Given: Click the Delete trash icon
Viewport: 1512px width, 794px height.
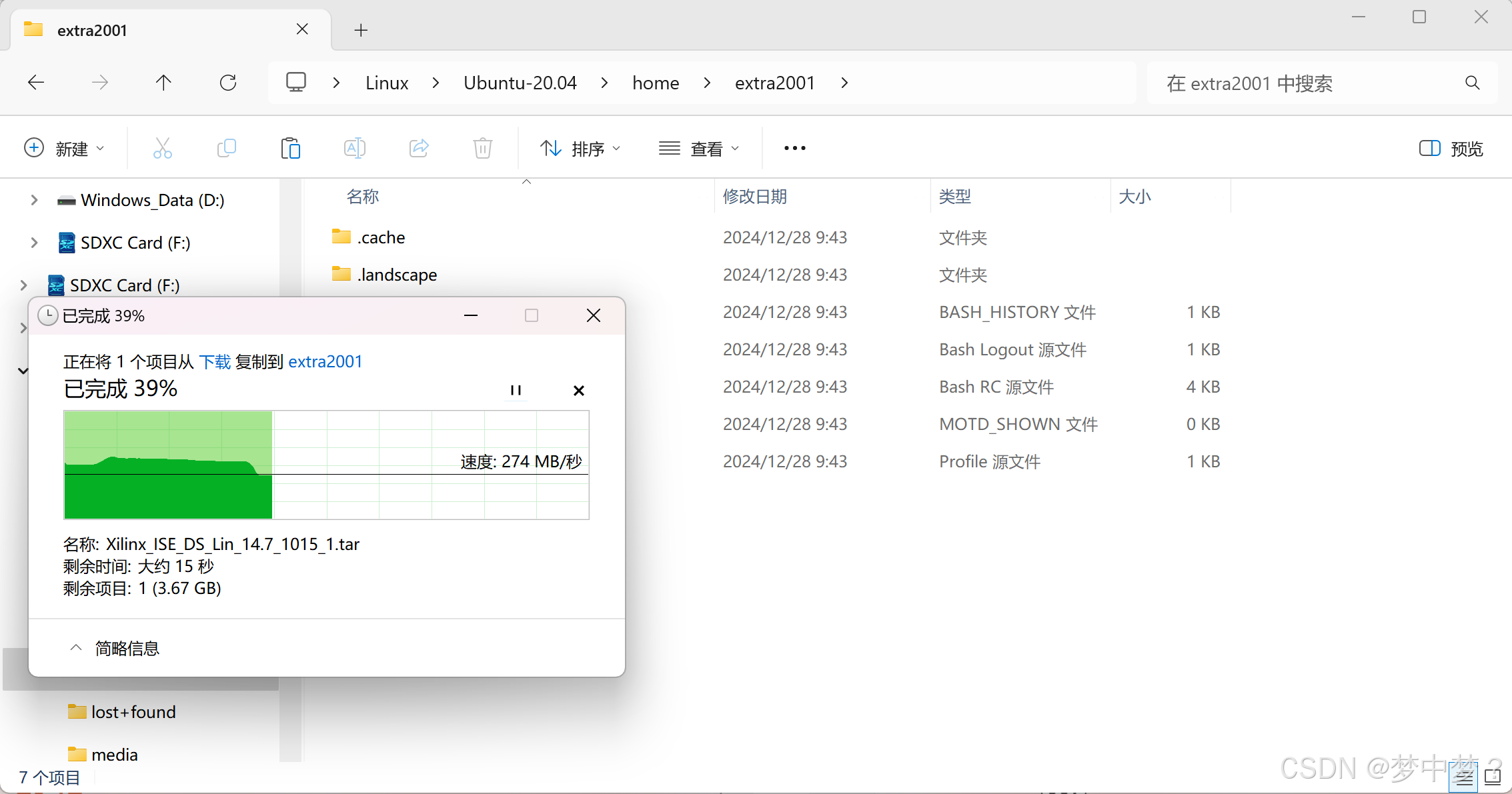Looking at the screenshot, I should (x=483, y=148).
